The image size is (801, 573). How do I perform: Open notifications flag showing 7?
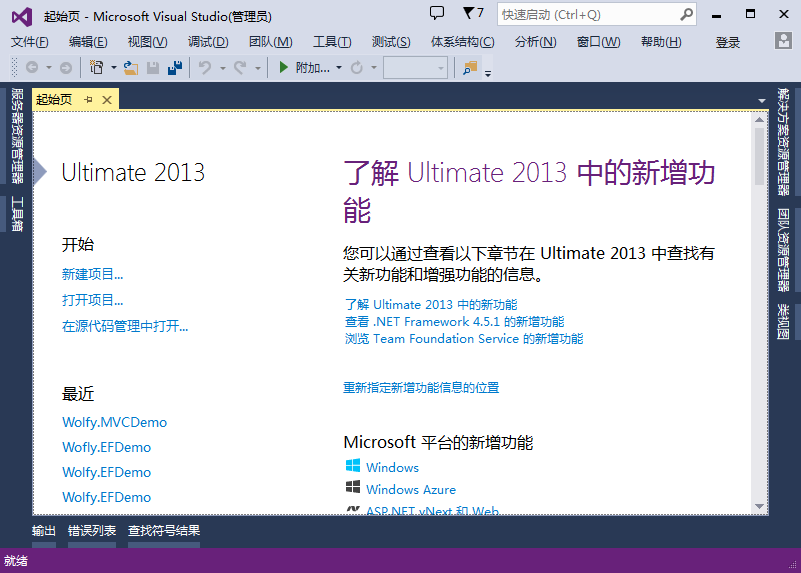tap(473, 13)
